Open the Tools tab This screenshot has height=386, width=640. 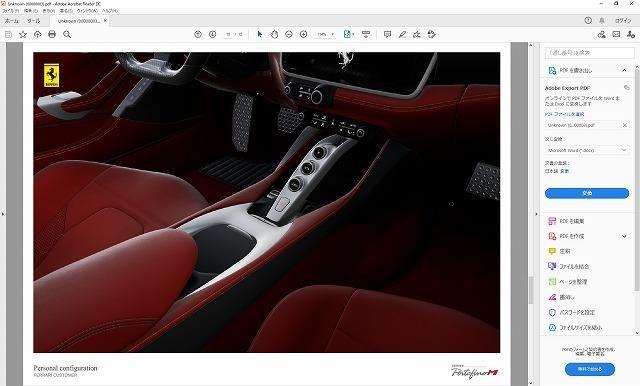[33, 21]
